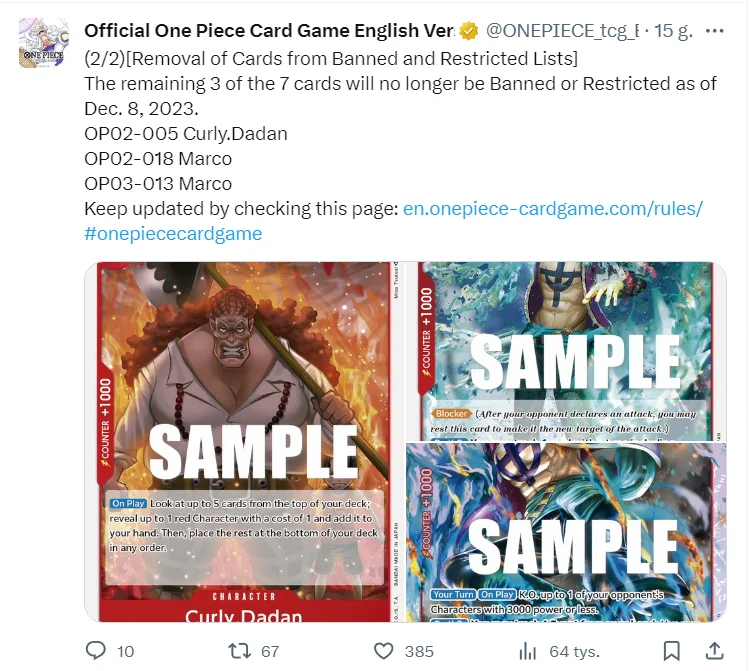The width and height of the screenshot is (749, 671).
Task: Click the retweet arrows icon
Action: 239,651
